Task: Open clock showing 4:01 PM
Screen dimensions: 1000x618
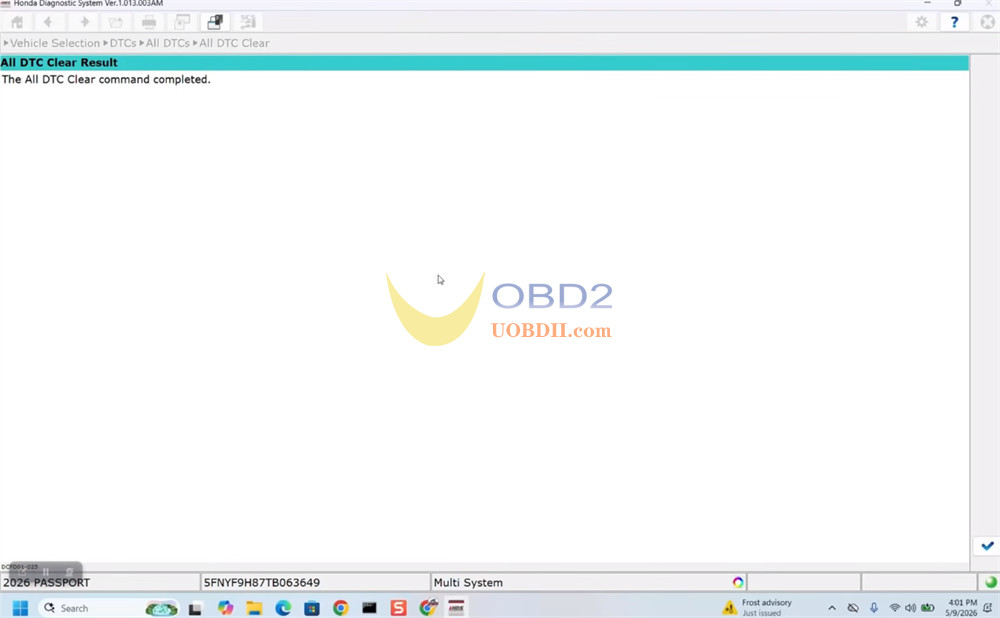Action: 961,607
